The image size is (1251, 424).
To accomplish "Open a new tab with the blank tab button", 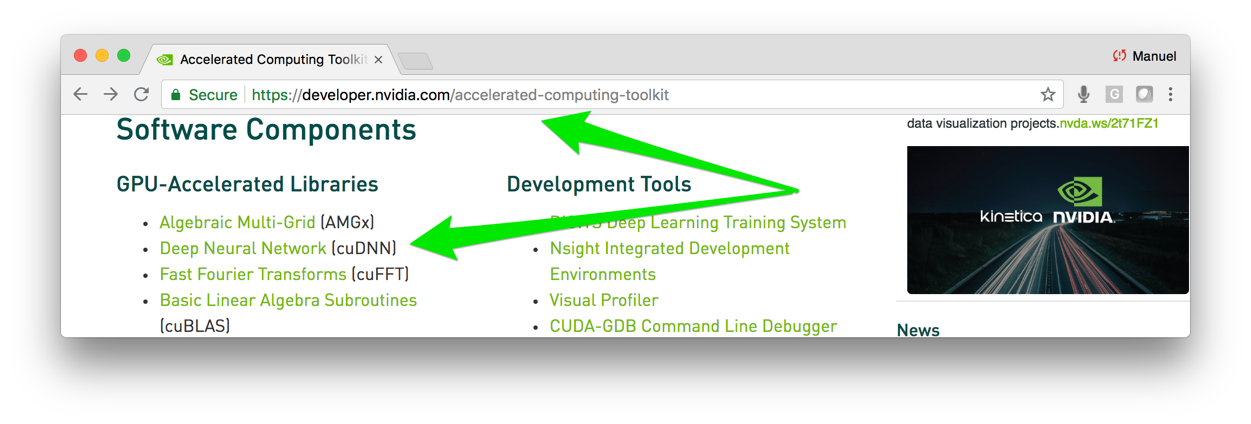I will (x=415, y=62).
